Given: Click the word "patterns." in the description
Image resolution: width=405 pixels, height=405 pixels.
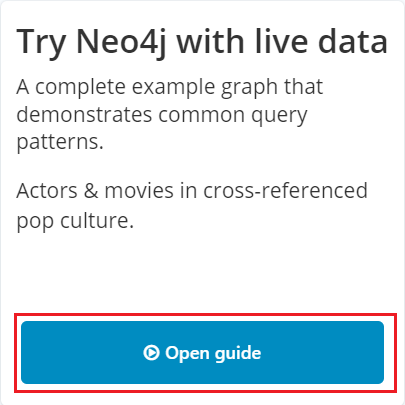Looking at the screenshot, I should pyautogui.click(x=60, y=143).
